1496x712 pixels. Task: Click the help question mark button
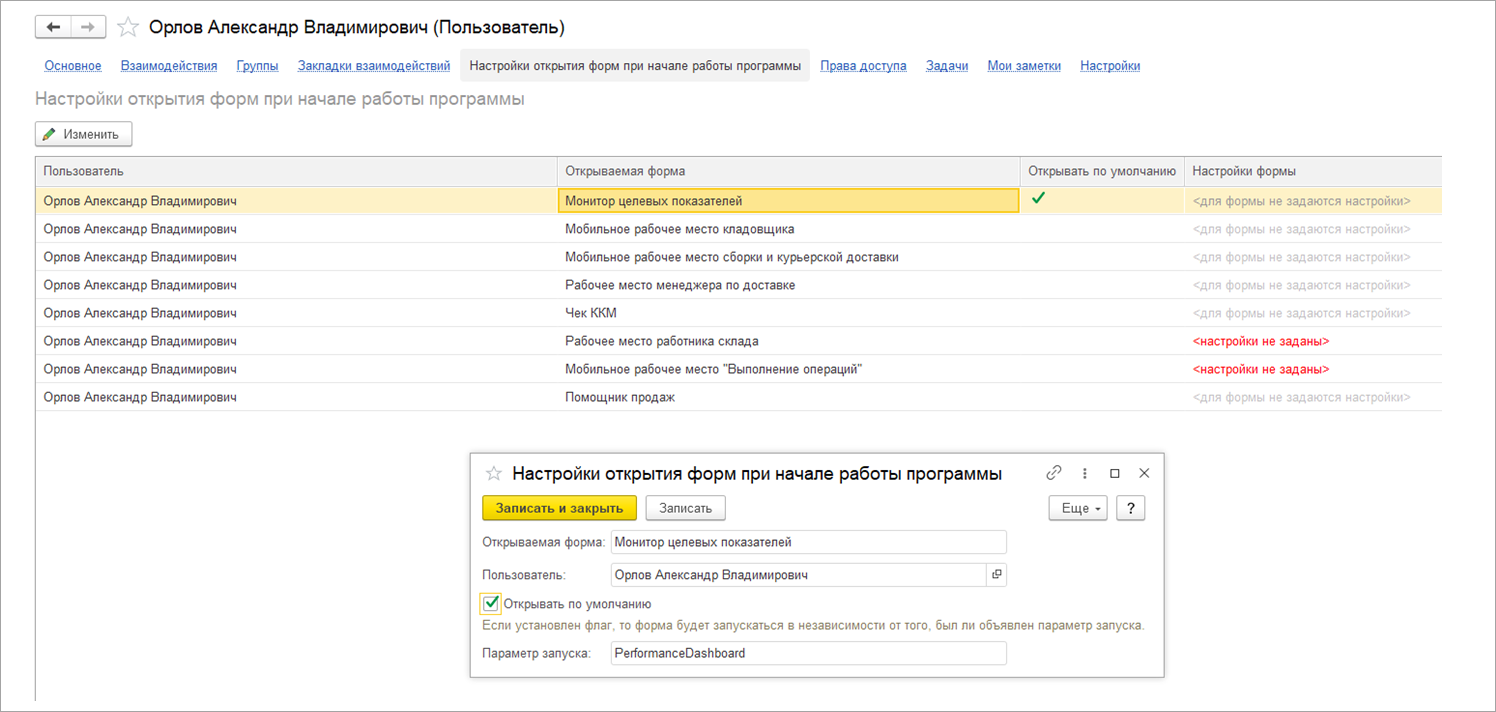click(1130, 508)
